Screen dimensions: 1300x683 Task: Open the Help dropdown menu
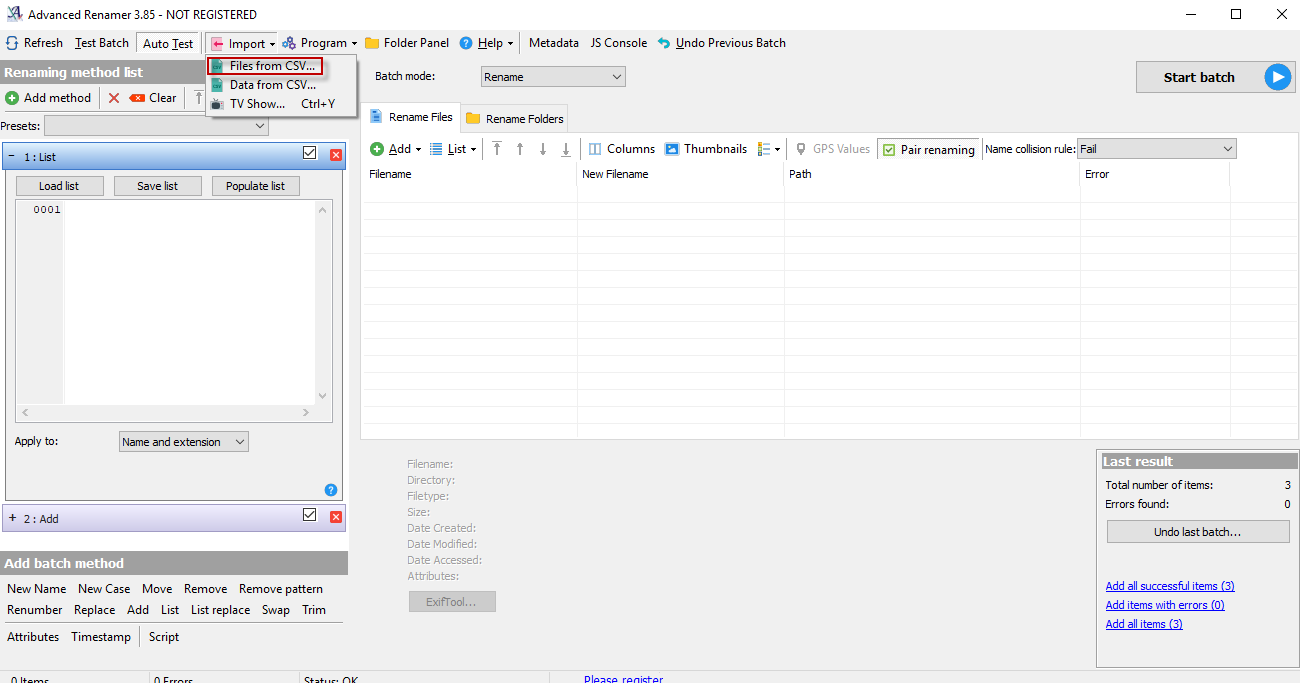click(x=486, y=43)
